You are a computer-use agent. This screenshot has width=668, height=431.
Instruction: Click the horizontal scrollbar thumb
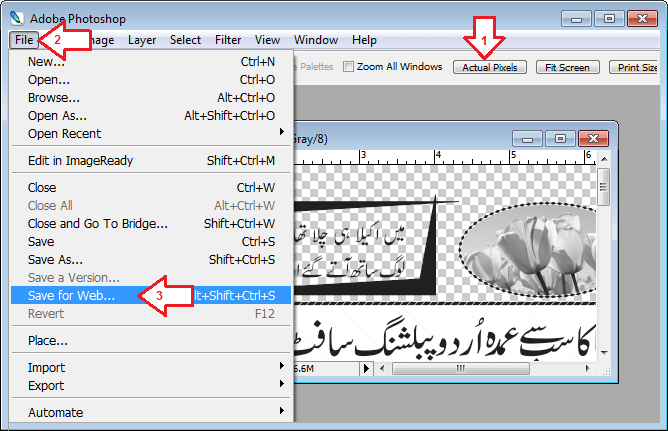pyautogui.click(x=461, y=368)
